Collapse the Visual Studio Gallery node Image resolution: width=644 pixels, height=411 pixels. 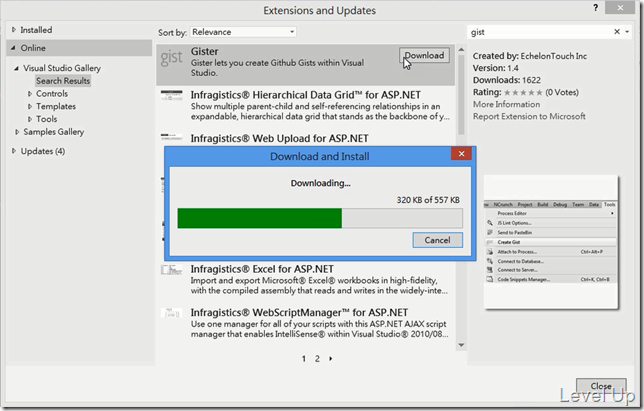click(16, 68)
